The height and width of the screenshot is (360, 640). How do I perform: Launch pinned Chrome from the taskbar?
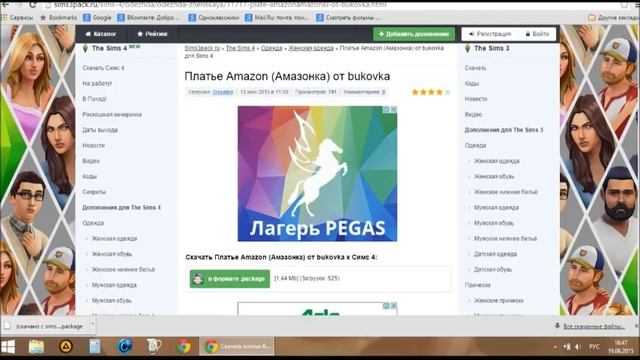[x=184, y=347]
